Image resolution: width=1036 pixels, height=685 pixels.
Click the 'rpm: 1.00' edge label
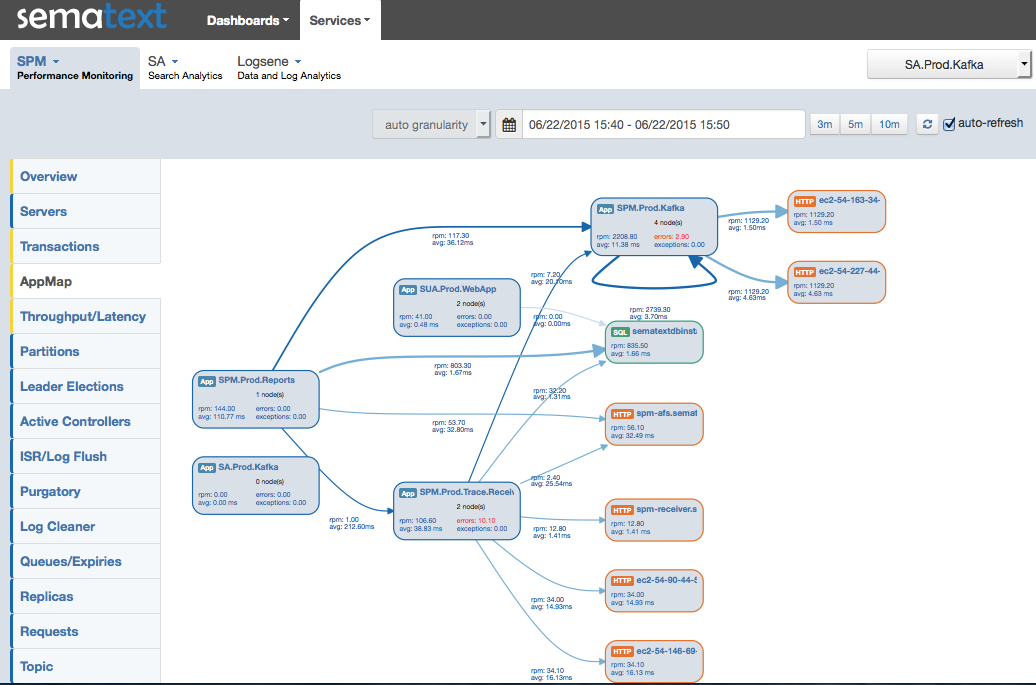pyautogui.click(x=344, y=520)
